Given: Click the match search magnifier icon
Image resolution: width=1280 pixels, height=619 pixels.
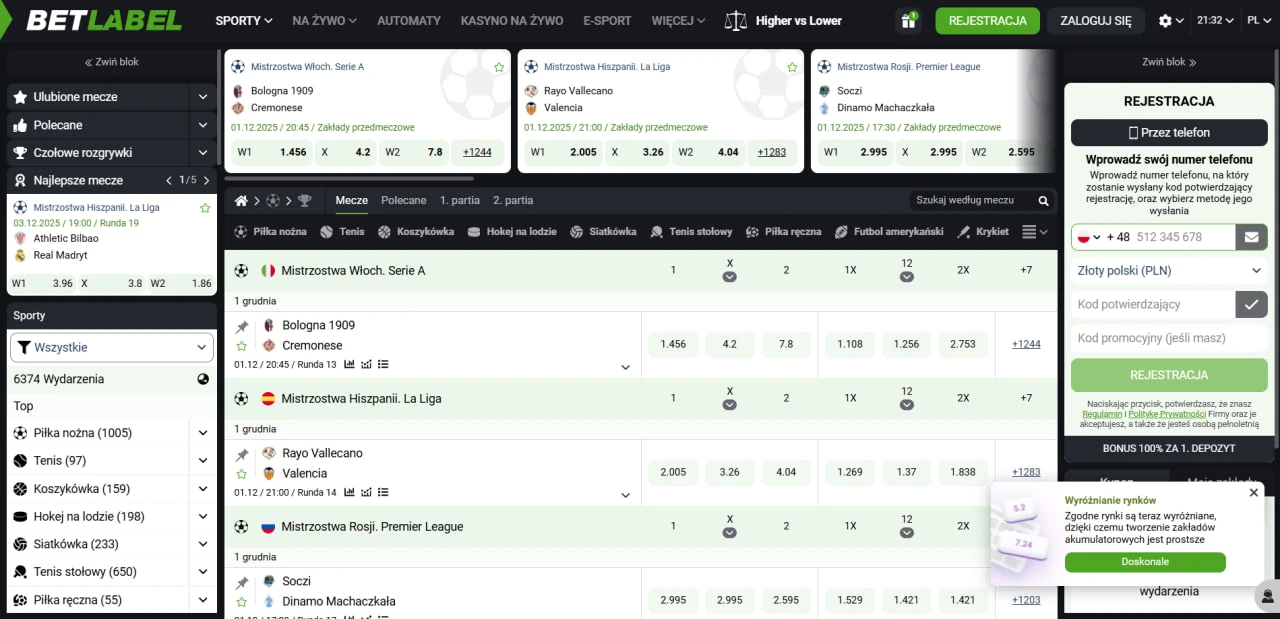Looking at the screenshot, I should pyautogui.click(x=1042, y=200).
